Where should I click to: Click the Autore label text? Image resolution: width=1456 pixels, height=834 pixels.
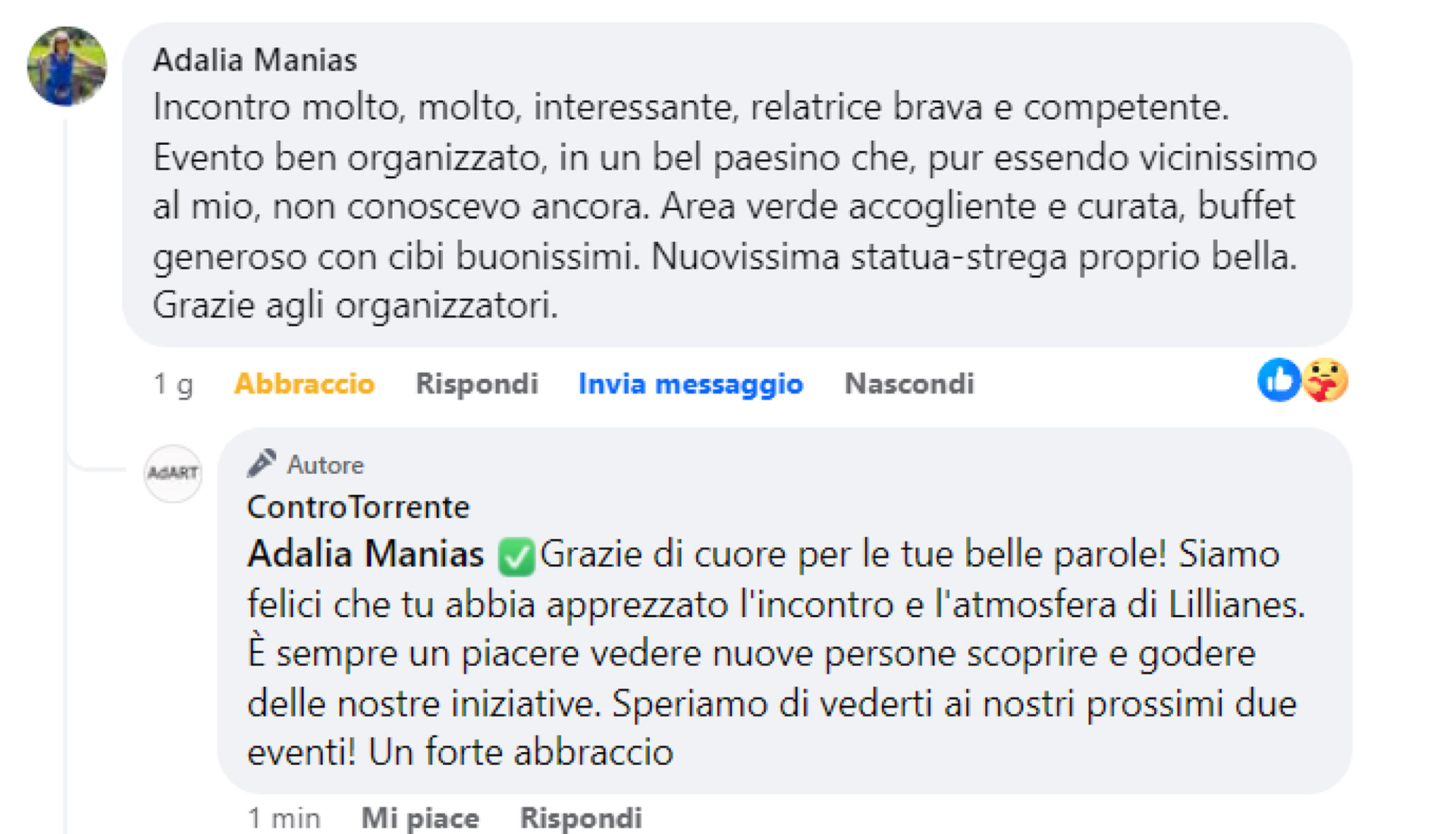325,465
